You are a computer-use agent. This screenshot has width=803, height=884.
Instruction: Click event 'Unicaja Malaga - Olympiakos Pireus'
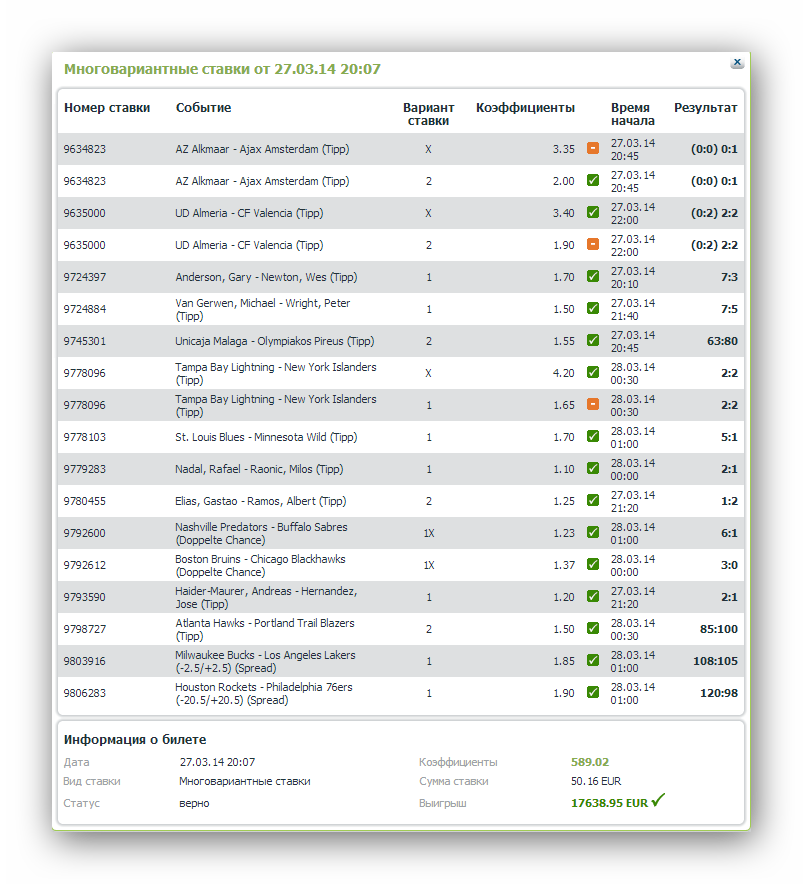coord(275,341)
